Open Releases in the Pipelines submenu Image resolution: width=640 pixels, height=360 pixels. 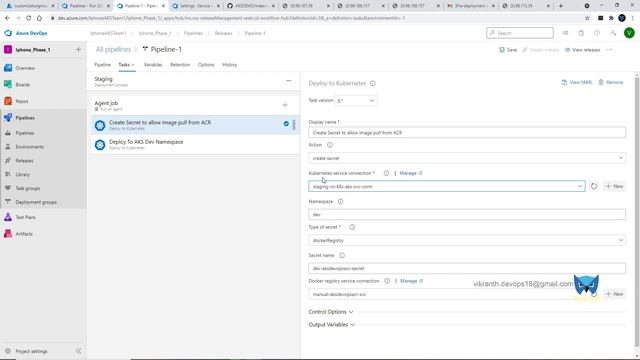click(24, 161)
